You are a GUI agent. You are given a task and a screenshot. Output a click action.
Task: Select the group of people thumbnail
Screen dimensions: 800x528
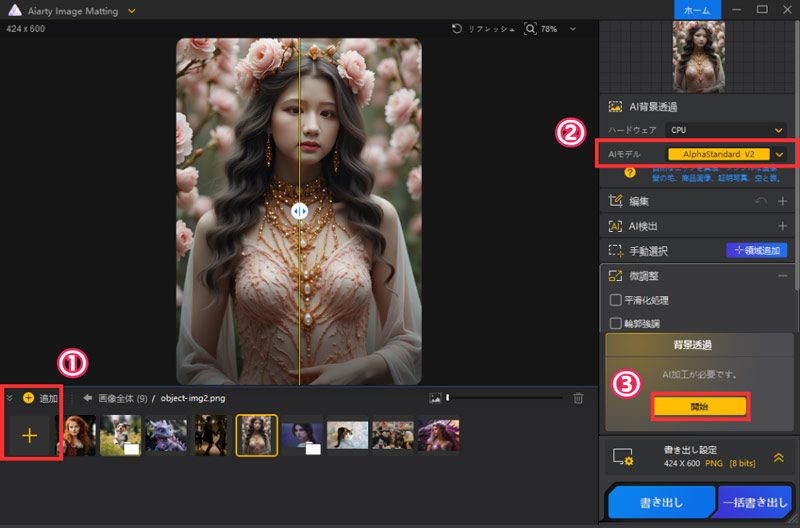pos(393,435)
